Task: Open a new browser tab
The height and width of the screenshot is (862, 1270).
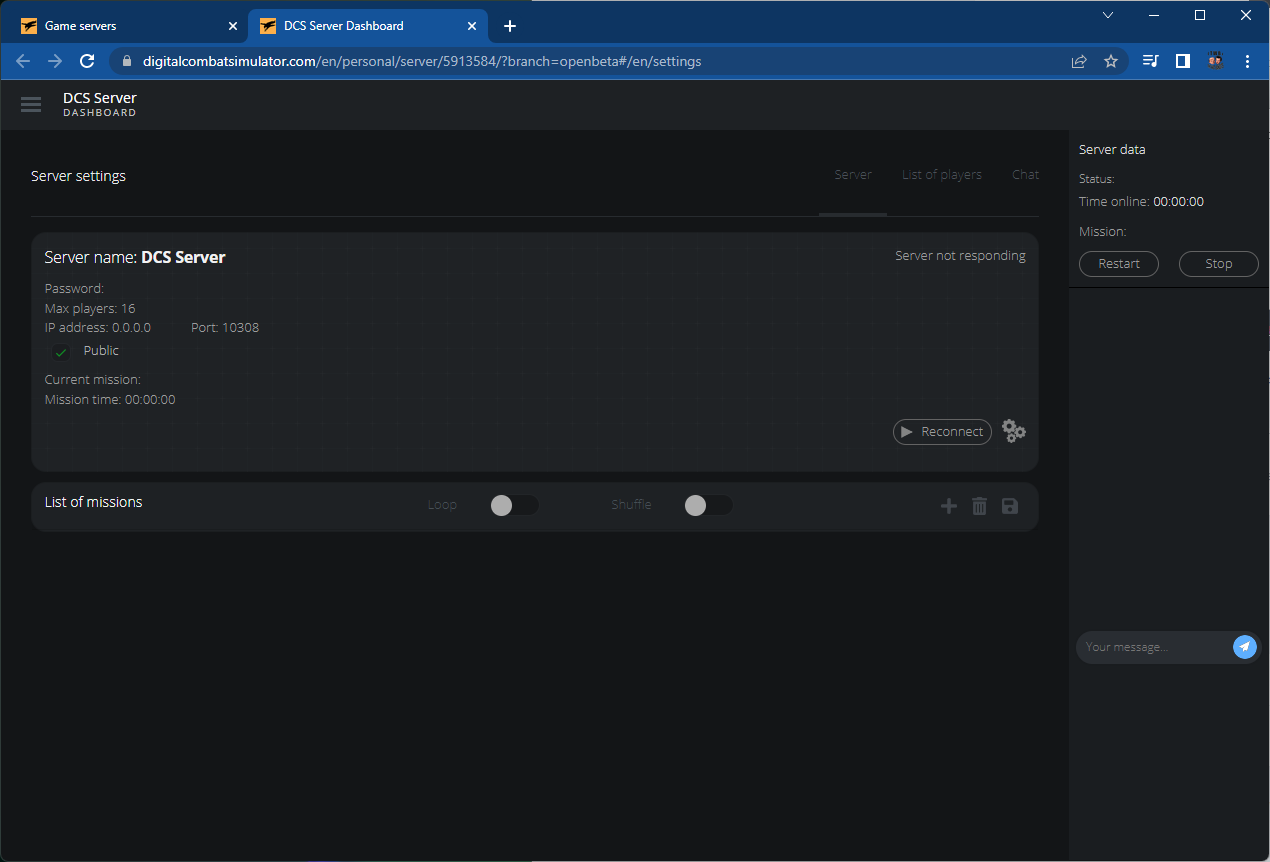Action: click(510, 26)
